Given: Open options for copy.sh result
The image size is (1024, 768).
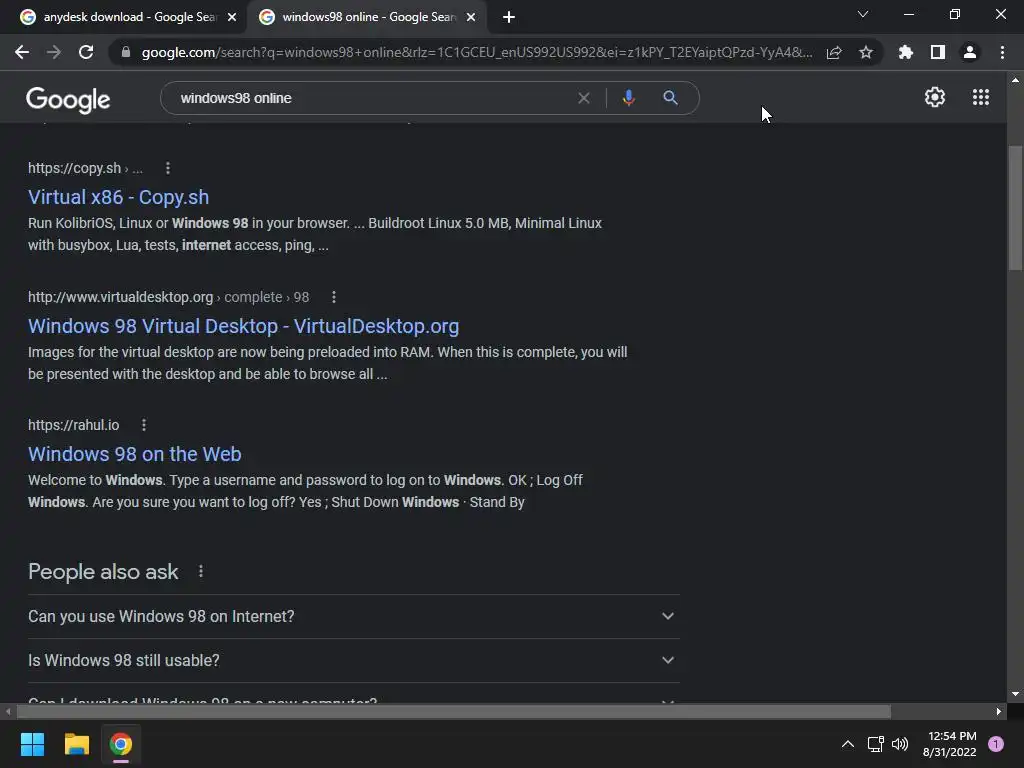Looking at the screenshot, I should [168, 168].
